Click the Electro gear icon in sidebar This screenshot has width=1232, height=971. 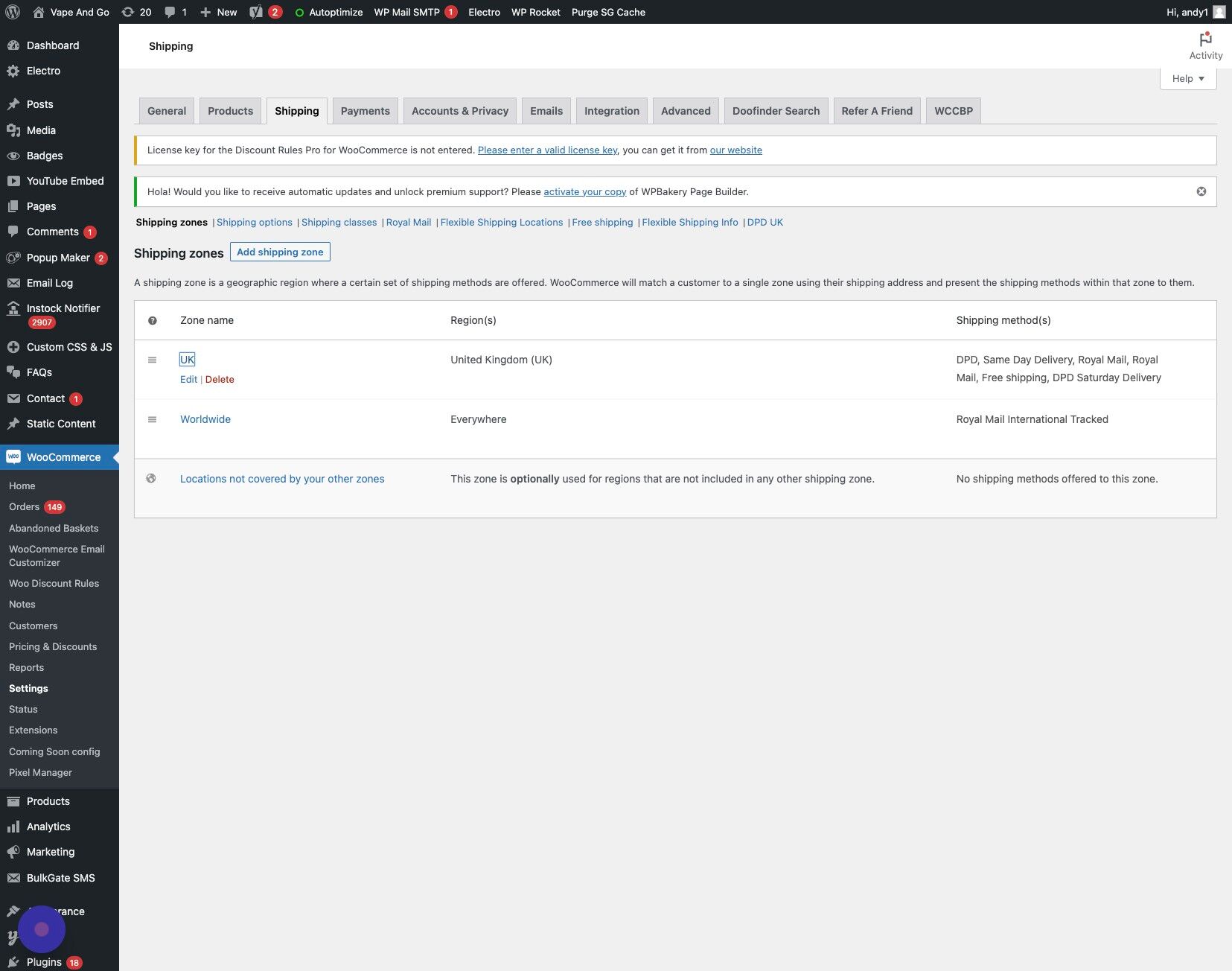(13, 71)
